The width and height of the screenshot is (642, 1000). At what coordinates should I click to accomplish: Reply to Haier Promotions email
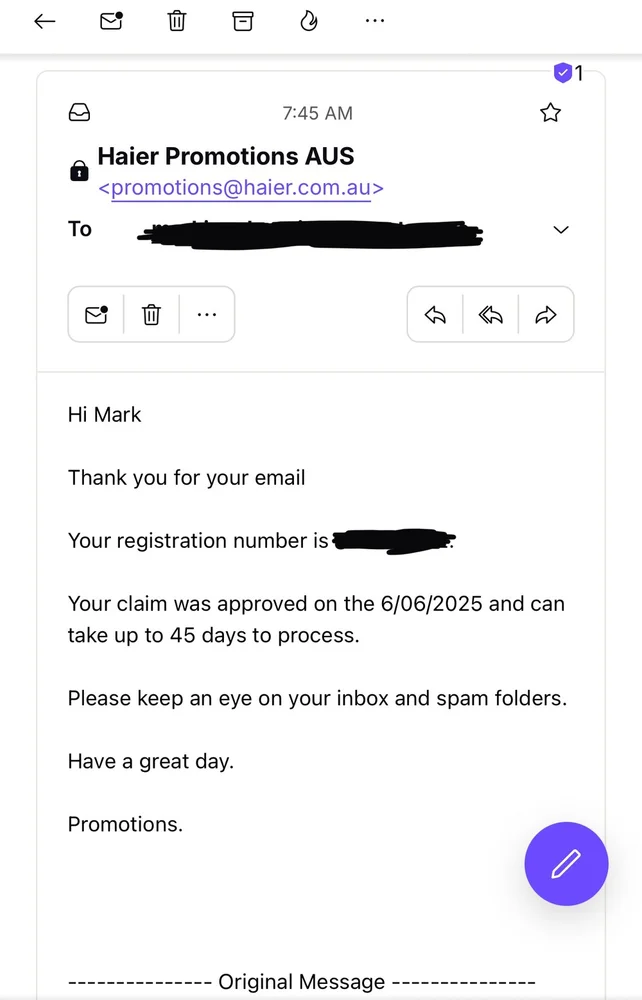click(x=435, y=315)
